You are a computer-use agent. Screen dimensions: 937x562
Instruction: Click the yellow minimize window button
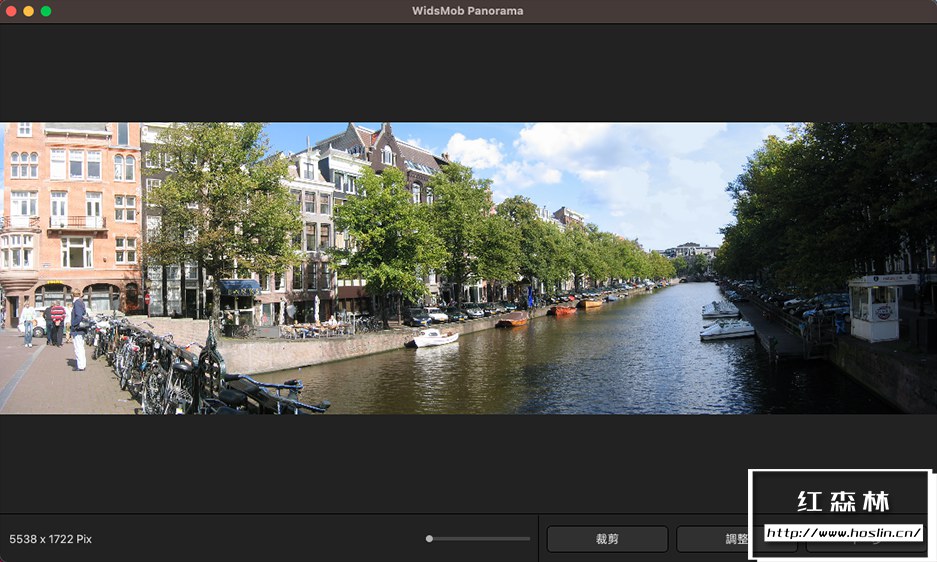(x=28, y=11)
